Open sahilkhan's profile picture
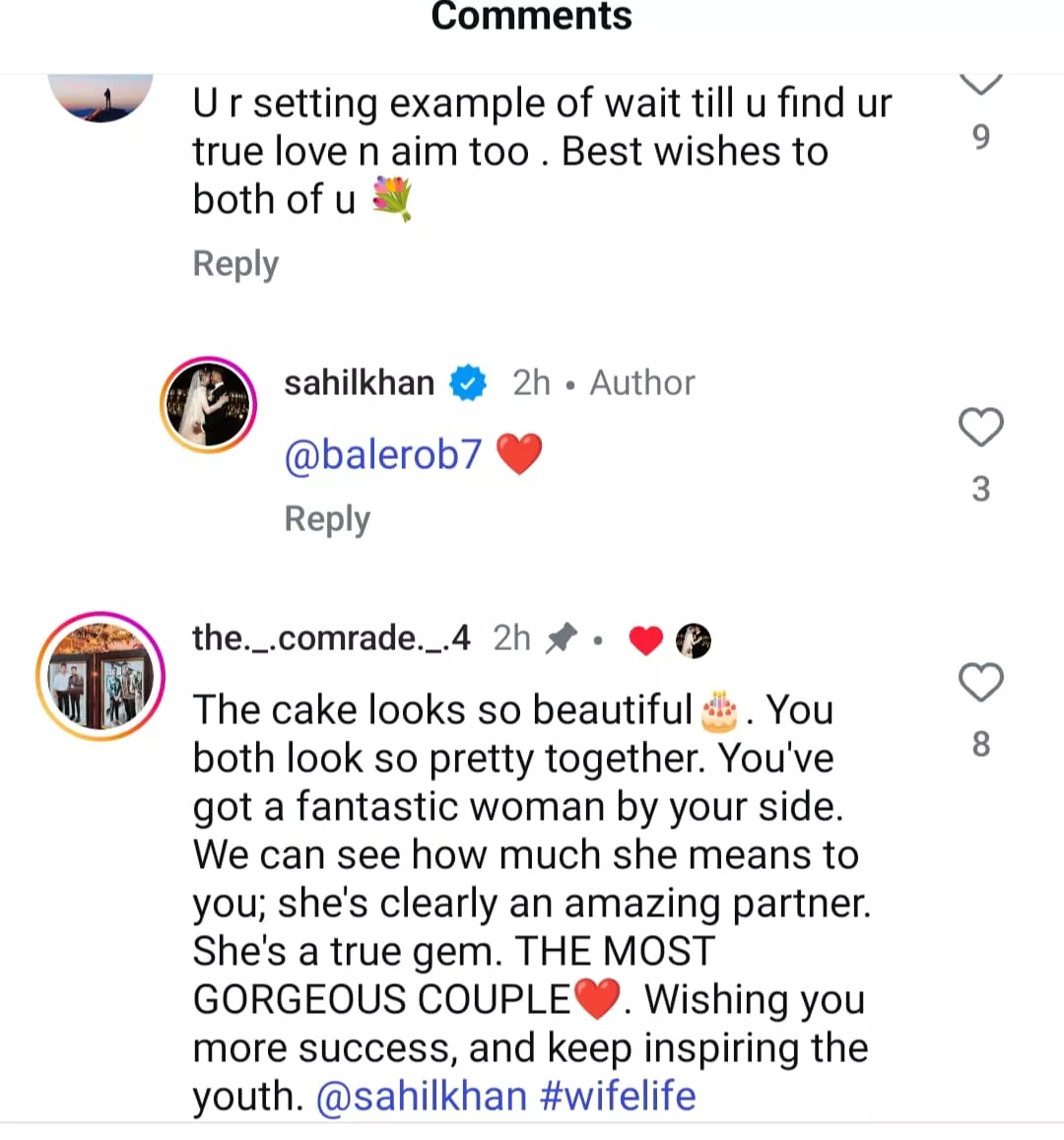1064x1140 pixels. (x=208, y=405)
